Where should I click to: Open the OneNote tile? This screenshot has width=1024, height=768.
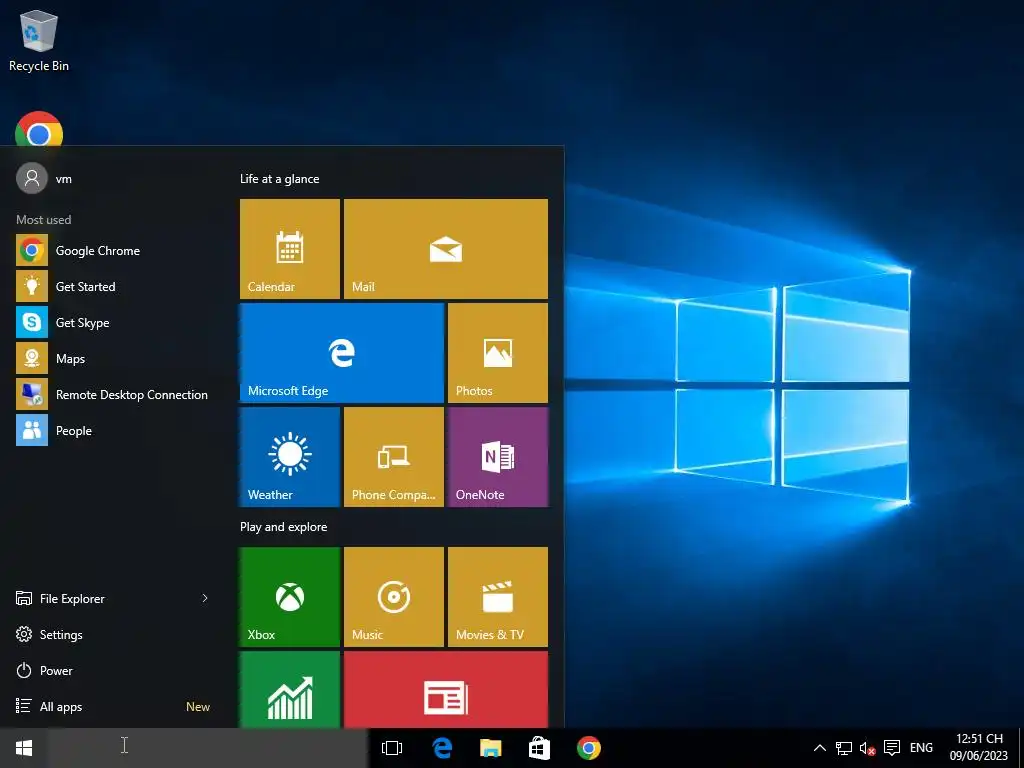coord(498,456)
